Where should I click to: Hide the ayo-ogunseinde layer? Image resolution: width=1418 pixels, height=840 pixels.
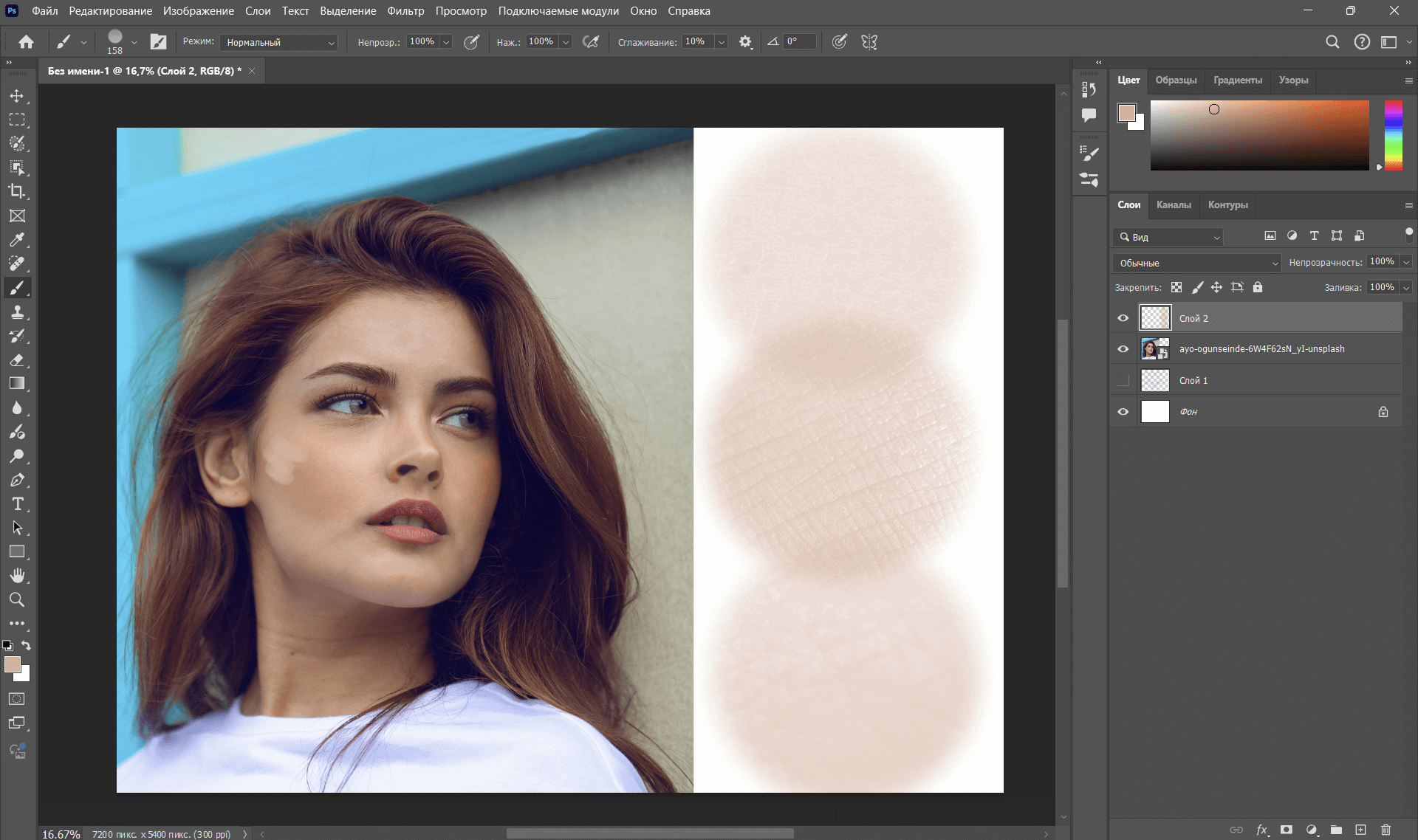1123,348
